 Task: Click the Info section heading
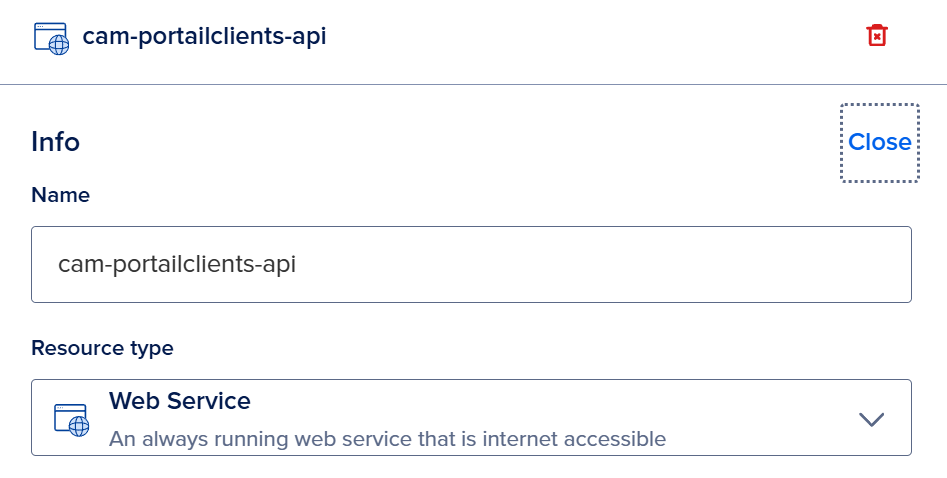pos(55,142)
